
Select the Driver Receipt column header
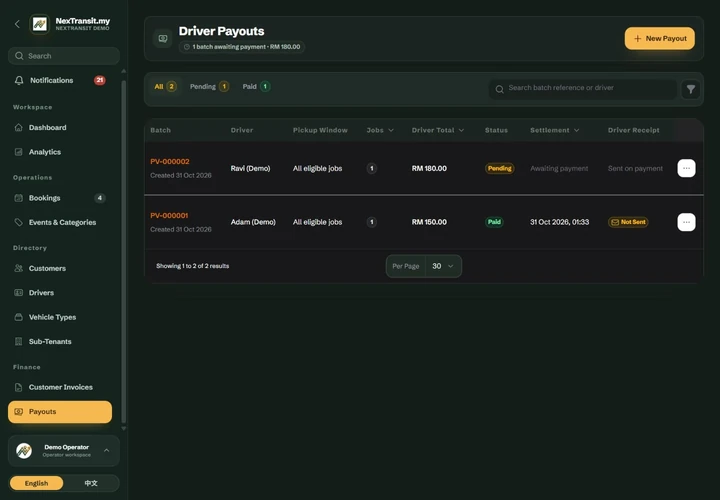(633, 130)
